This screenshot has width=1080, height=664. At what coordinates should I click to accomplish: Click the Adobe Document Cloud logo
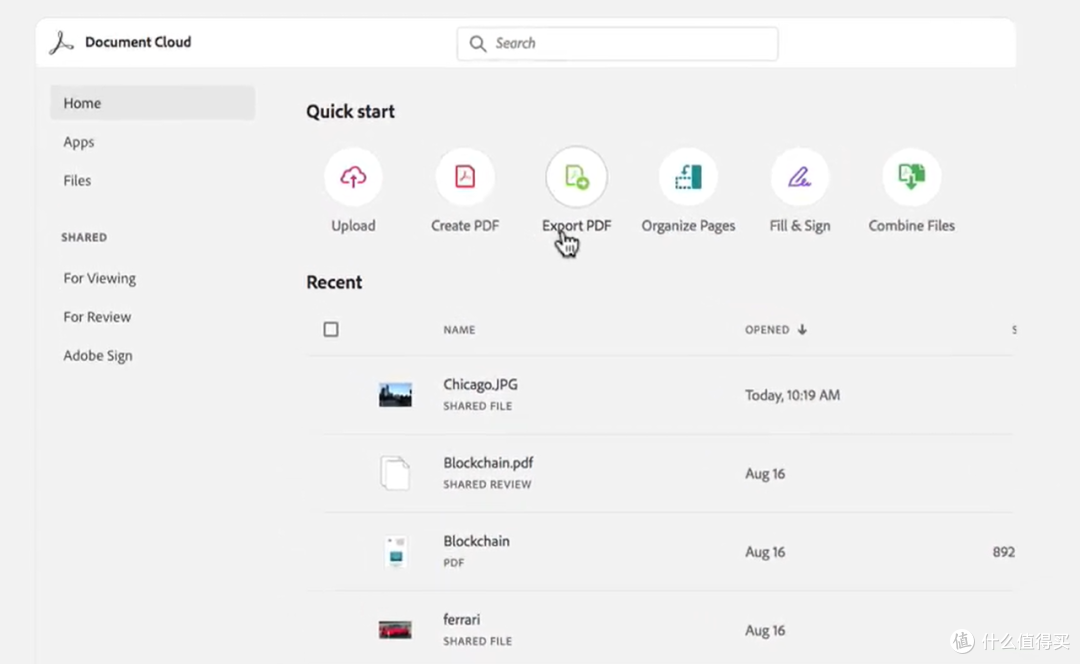pos(62,43)
